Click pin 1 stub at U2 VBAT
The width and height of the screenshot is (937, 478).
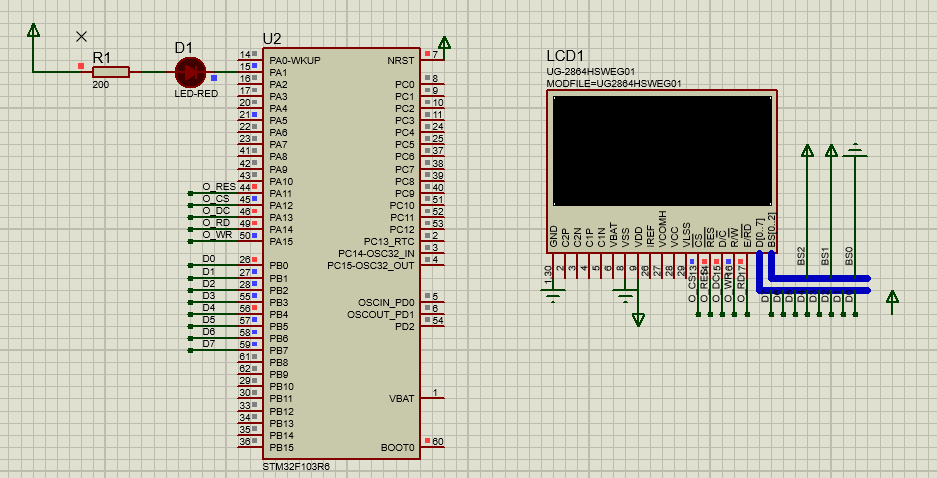click(x=432, y=398)
